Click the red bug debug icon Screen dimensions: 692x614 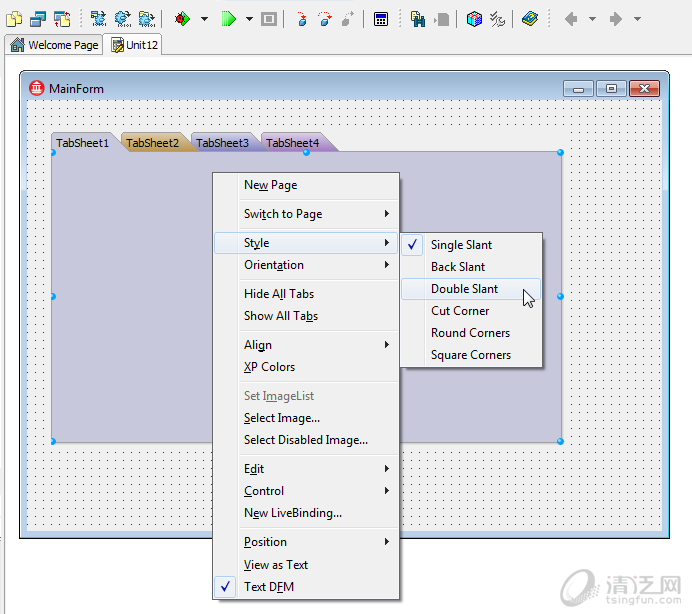pyautogui.click(x=182, y=19)
